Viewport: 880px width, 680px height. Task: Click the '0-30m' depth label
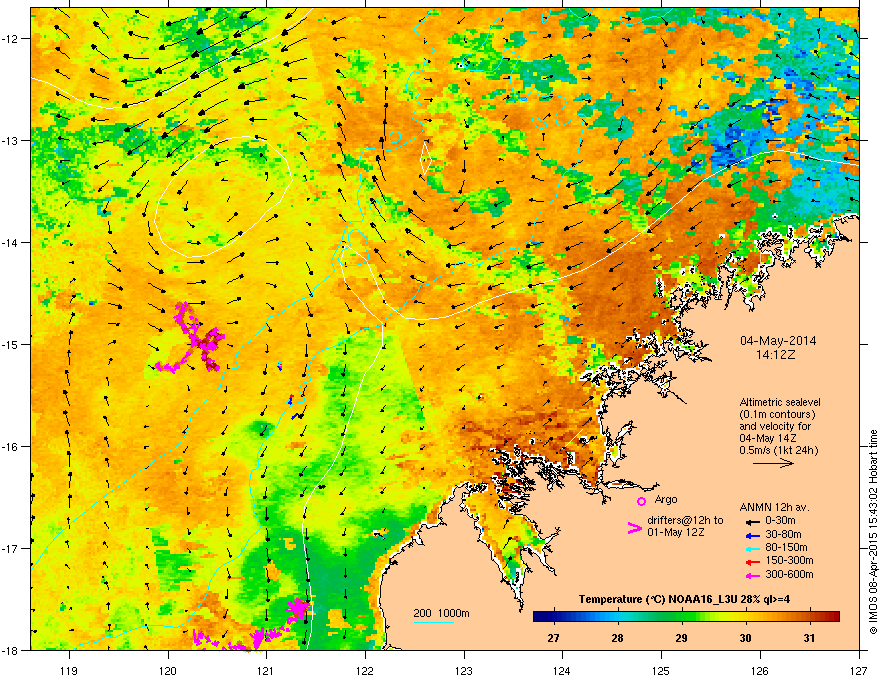pos(780,521)
